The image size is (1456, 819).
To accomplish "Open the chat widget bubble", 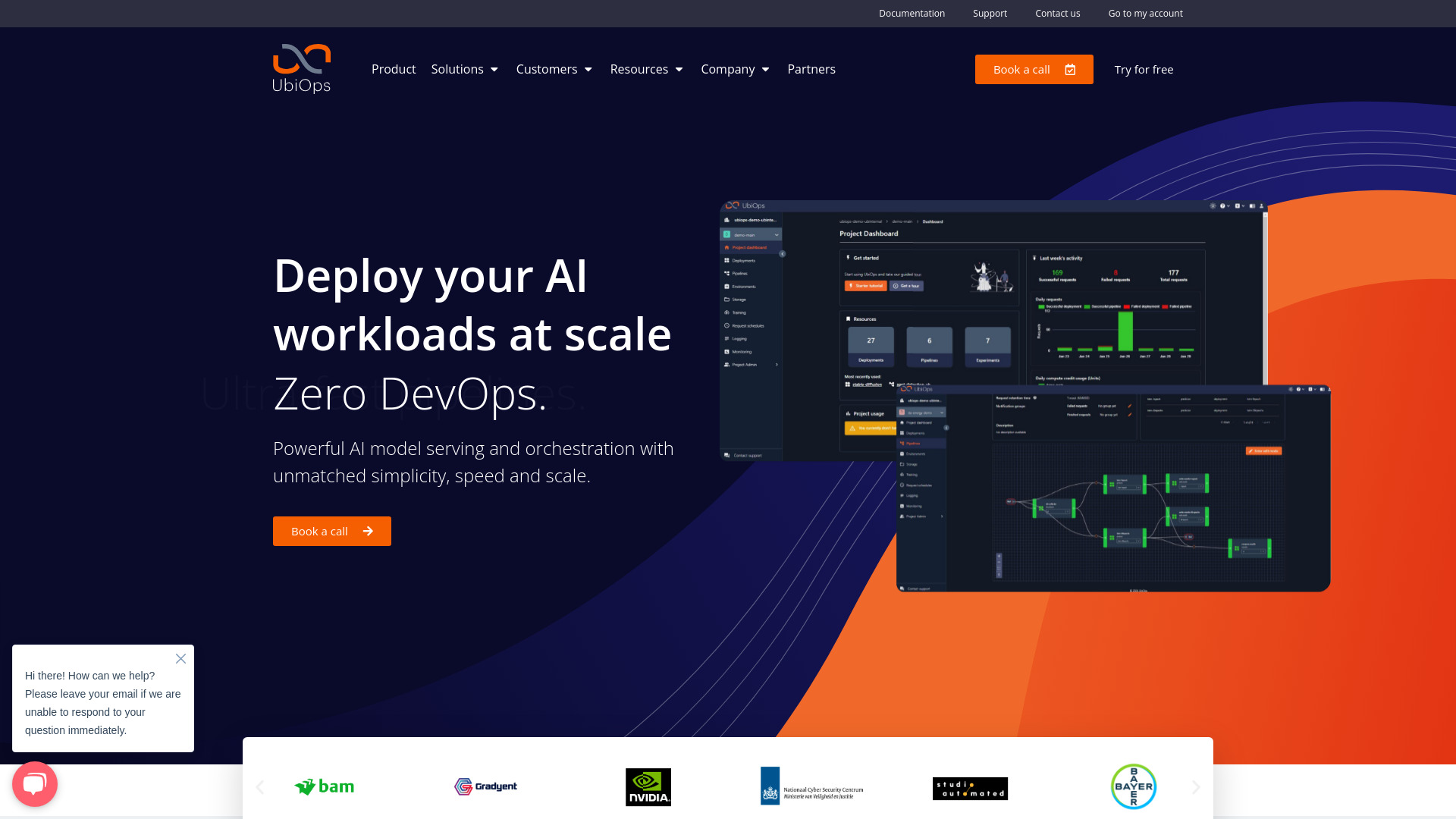I will coord(35,783).
